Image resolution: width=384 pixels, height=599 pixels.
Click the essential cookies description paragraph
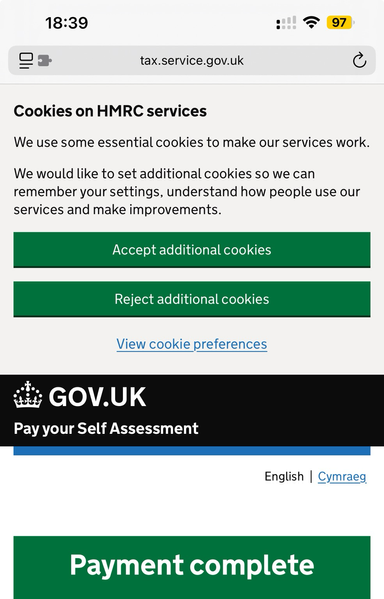pos(192,142)
